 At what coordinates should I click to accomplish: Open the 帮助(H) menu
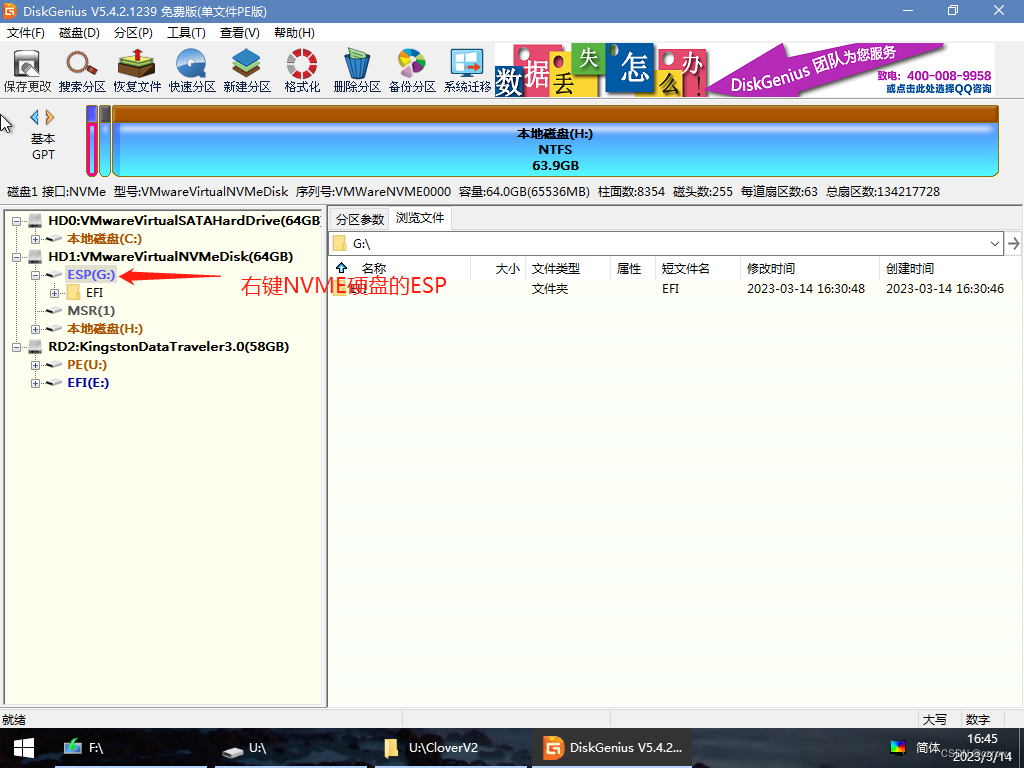(x=294, y=33)
